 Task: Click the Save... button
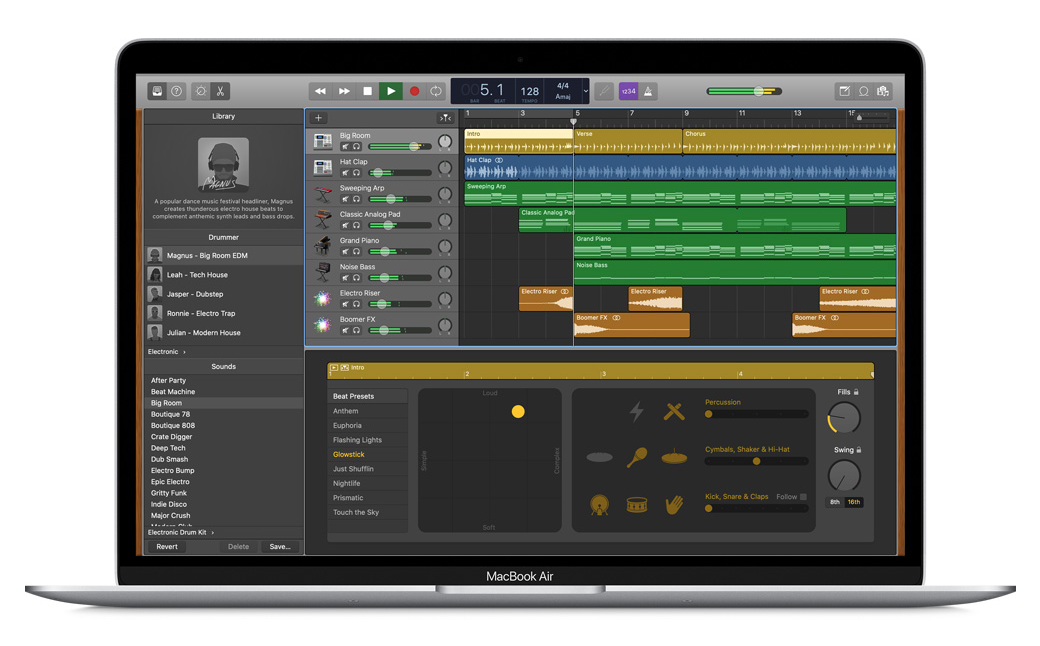pyautogui.click(x=280, y=547)
